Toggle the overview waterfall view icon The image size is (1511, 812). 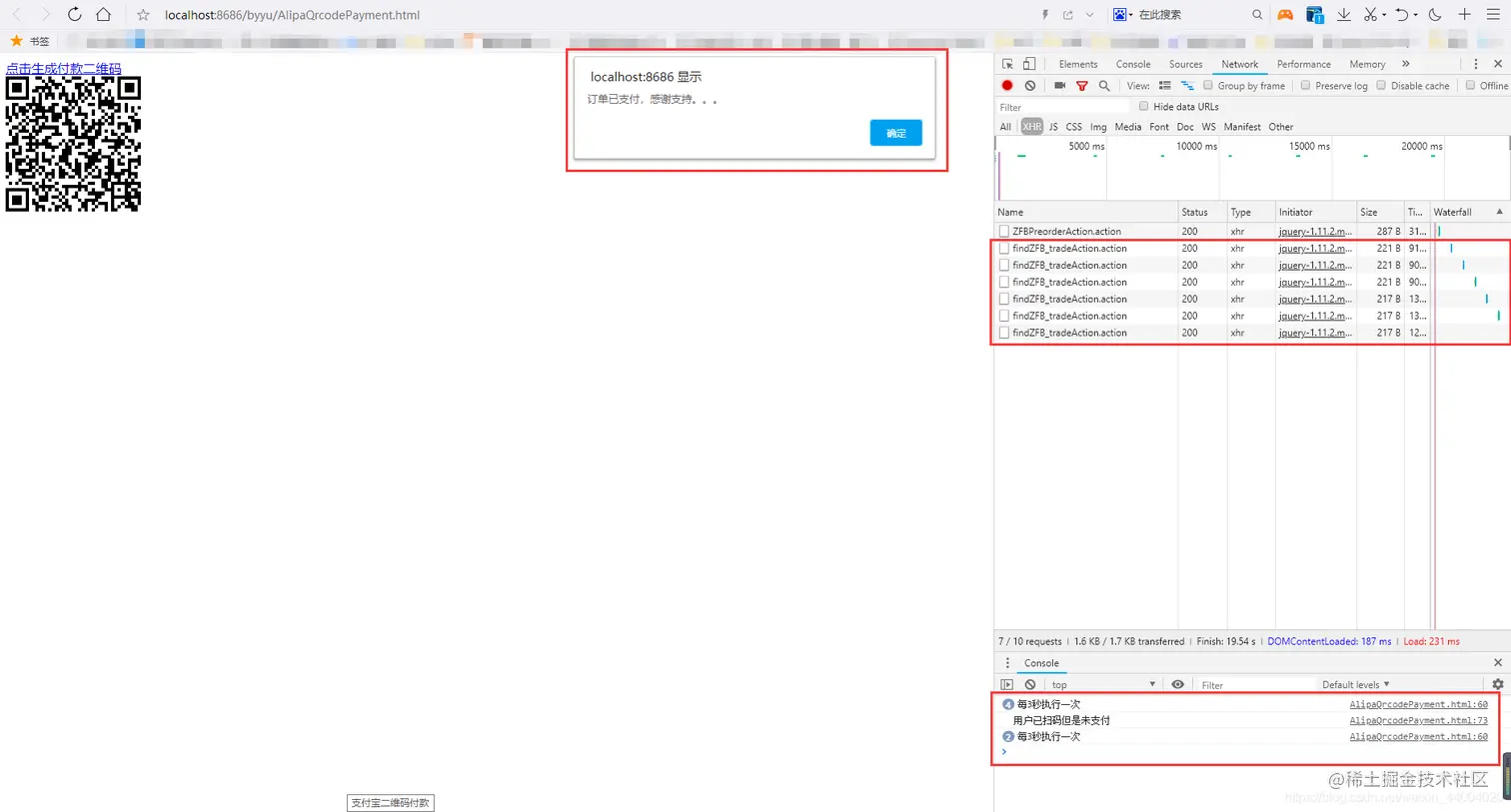click(x=1187, y=86)
